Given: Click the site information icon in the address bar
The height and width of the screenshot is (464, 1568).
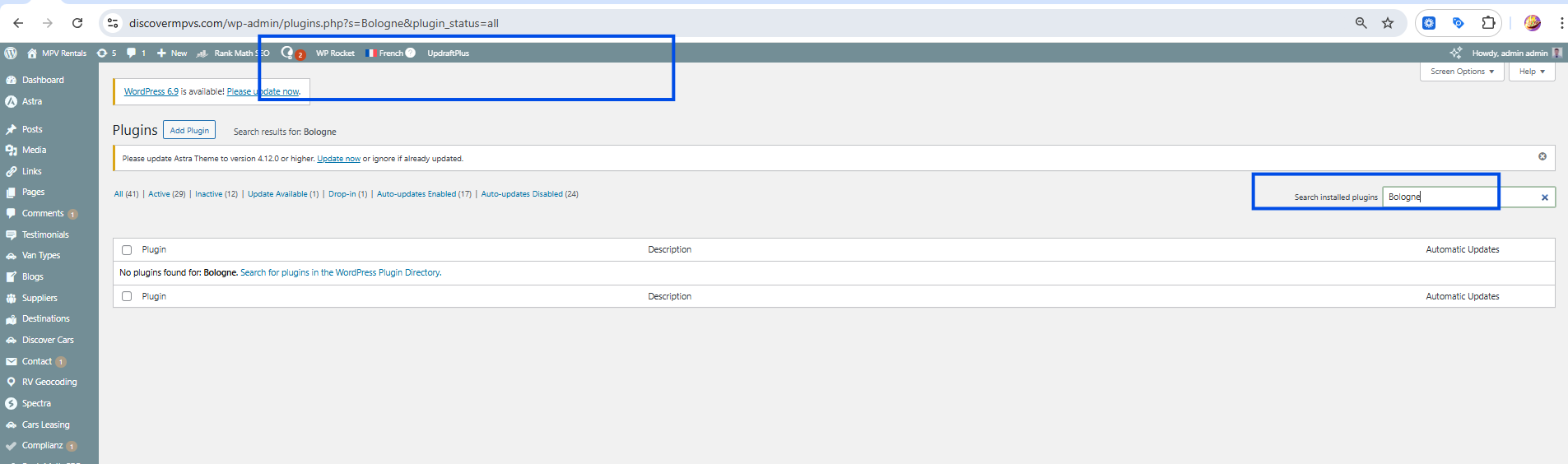Looking at the screenshot, I should pos(113,23).
